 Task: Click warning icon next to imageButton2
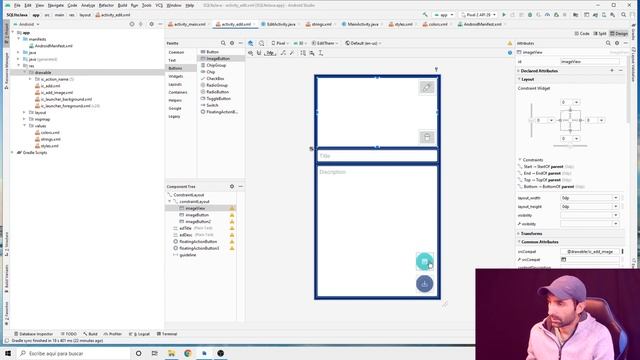[x=232, y=222]
